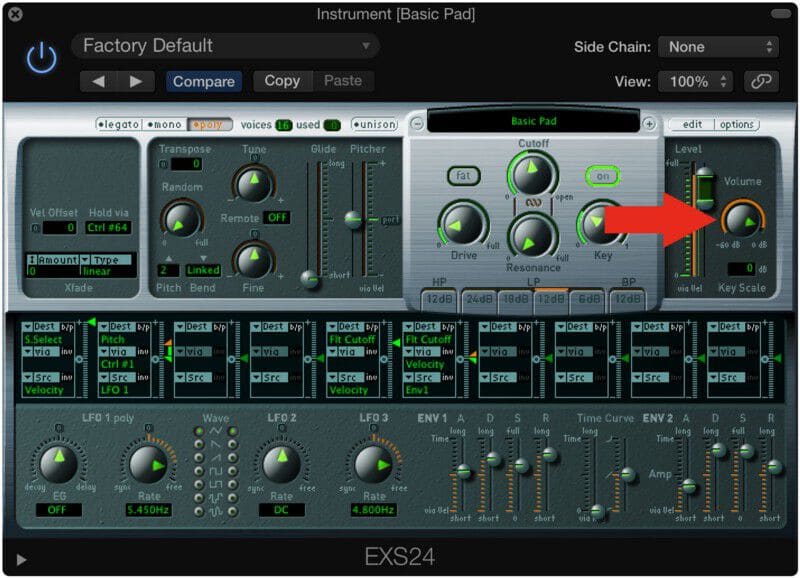800x578 pixels.
Task: Click the Cutoff knob
Action: point(533,172)
